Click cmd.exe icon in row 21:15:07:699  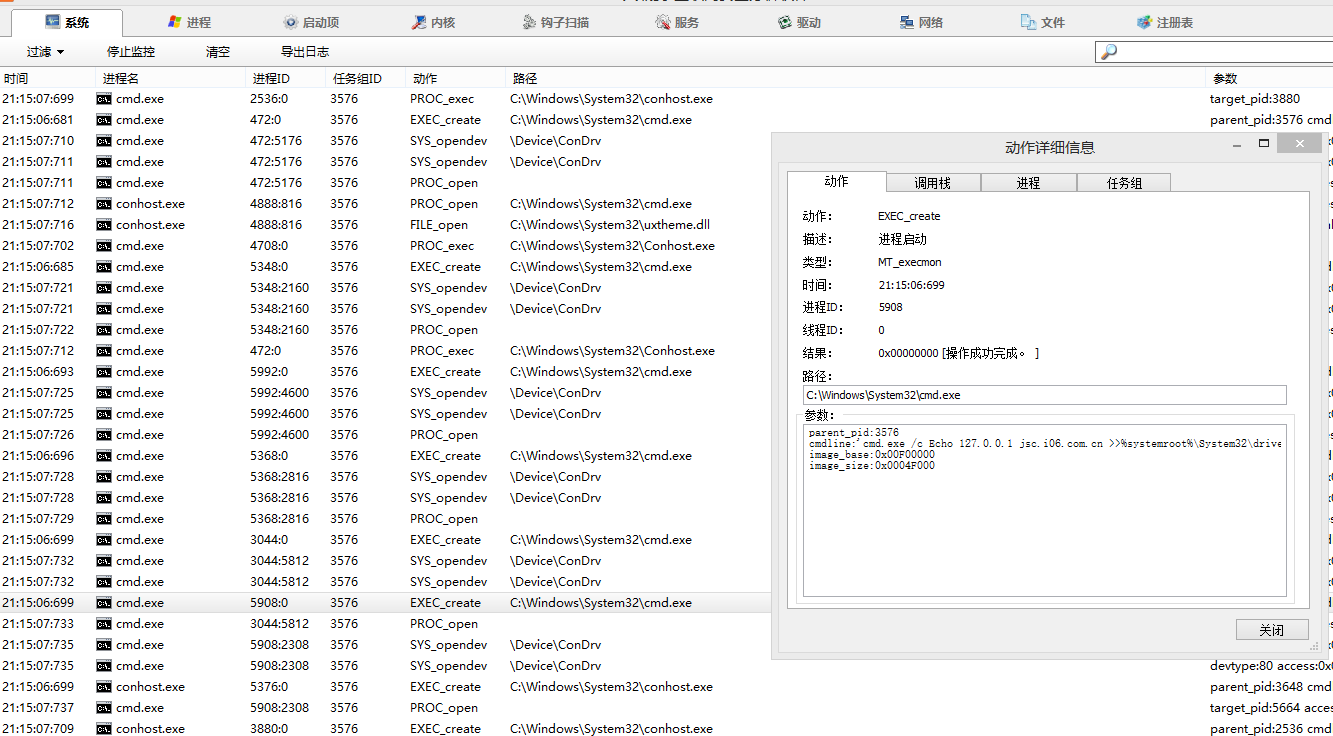coord(103,99)
